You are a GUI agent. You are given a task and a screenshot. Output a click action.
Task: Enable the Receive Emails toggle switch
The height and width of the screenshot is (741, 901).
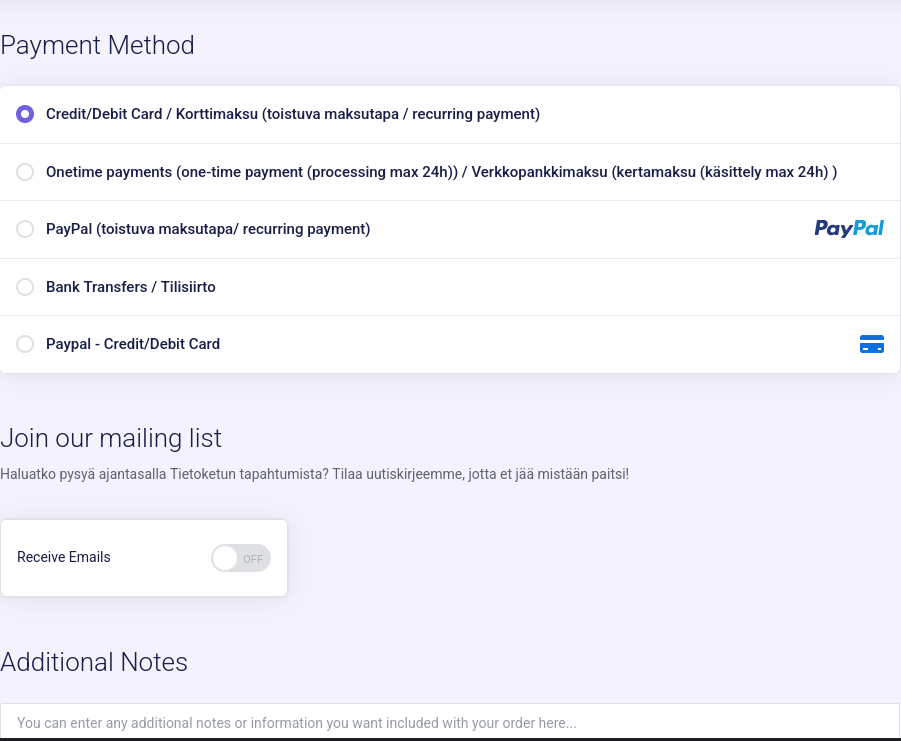240,558
